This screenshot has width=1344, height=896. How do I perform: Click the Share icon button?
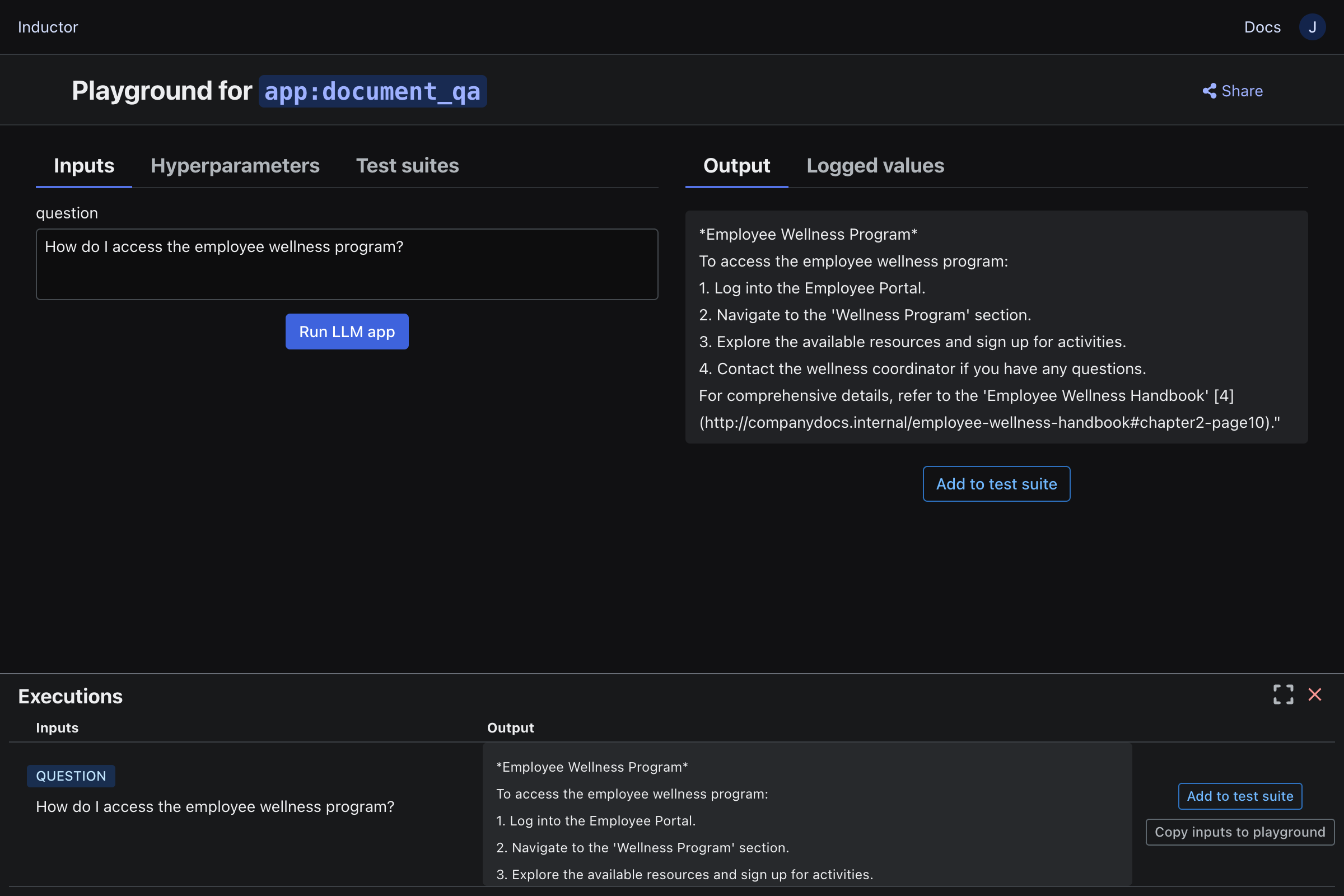1210,91
